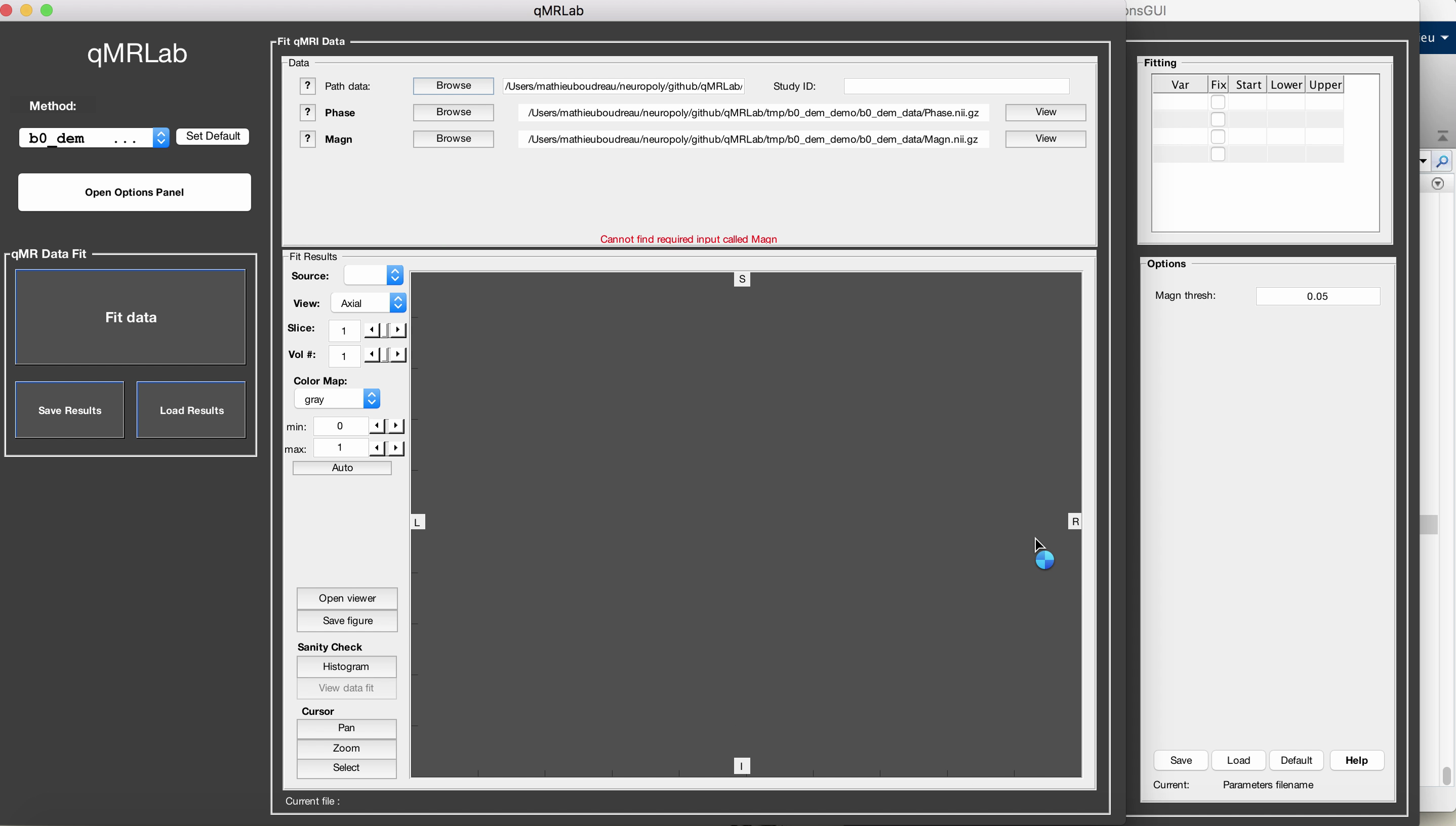
Task: Click the help icon next to Path data
Action: coord(307,85)
